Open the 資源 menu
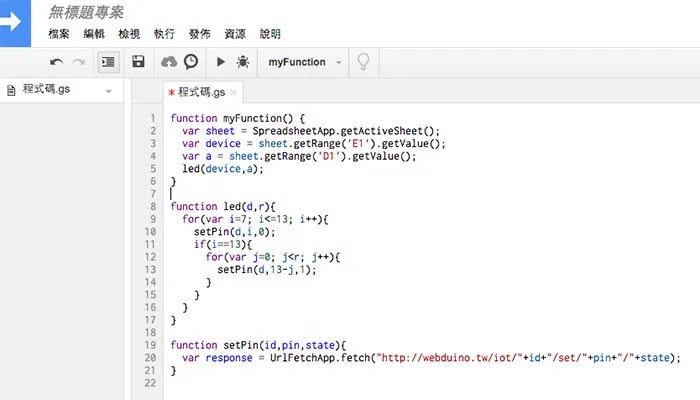This screenshot has width=700, height=400. click(235, 34)
